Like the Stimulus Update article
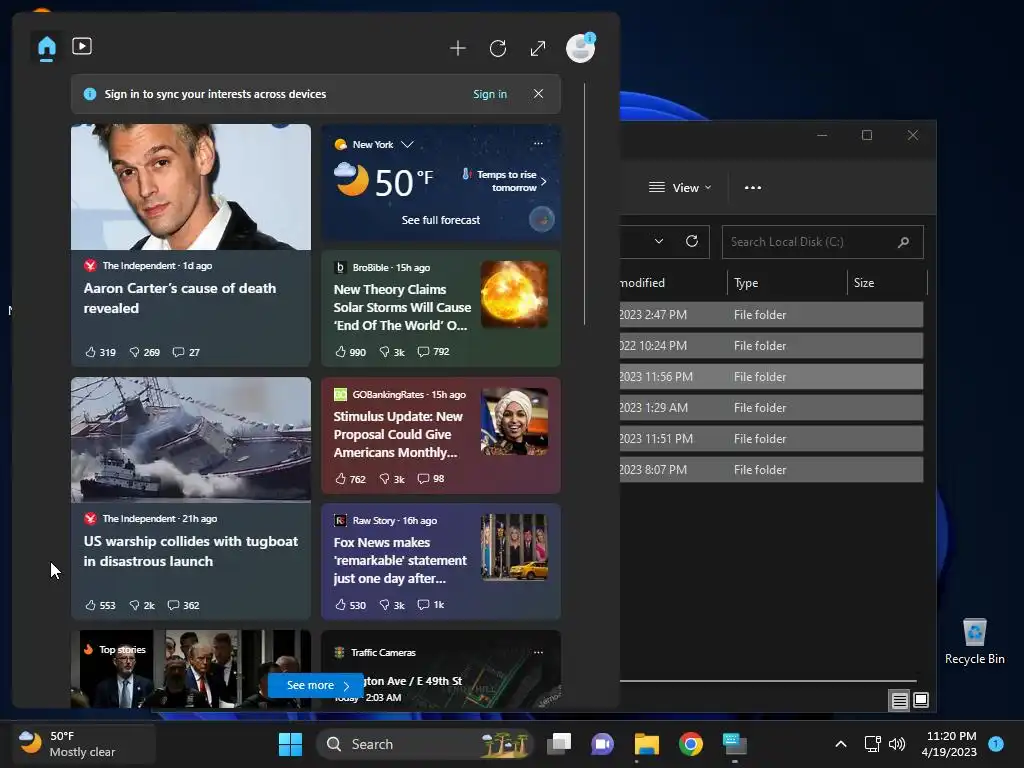1024x768 pixels. [350, 479]
